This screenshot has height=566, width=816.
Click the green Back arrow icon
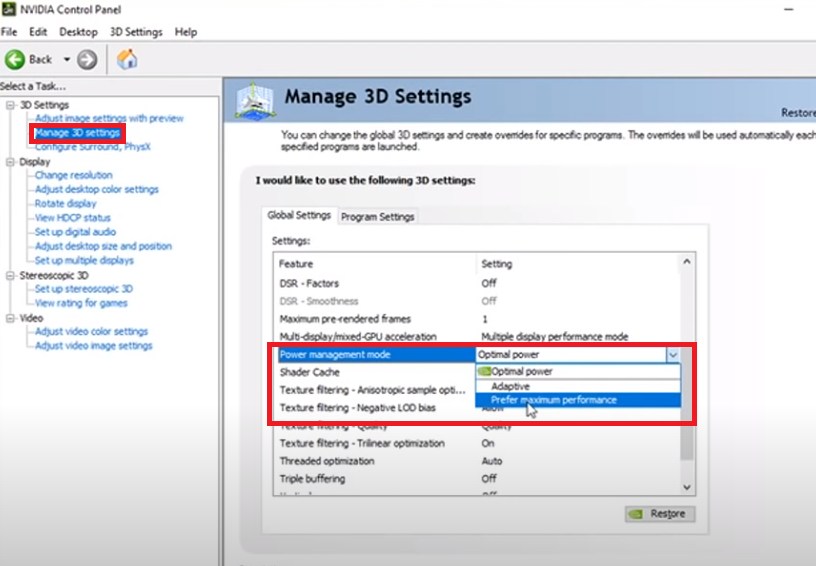coord(15,60)
